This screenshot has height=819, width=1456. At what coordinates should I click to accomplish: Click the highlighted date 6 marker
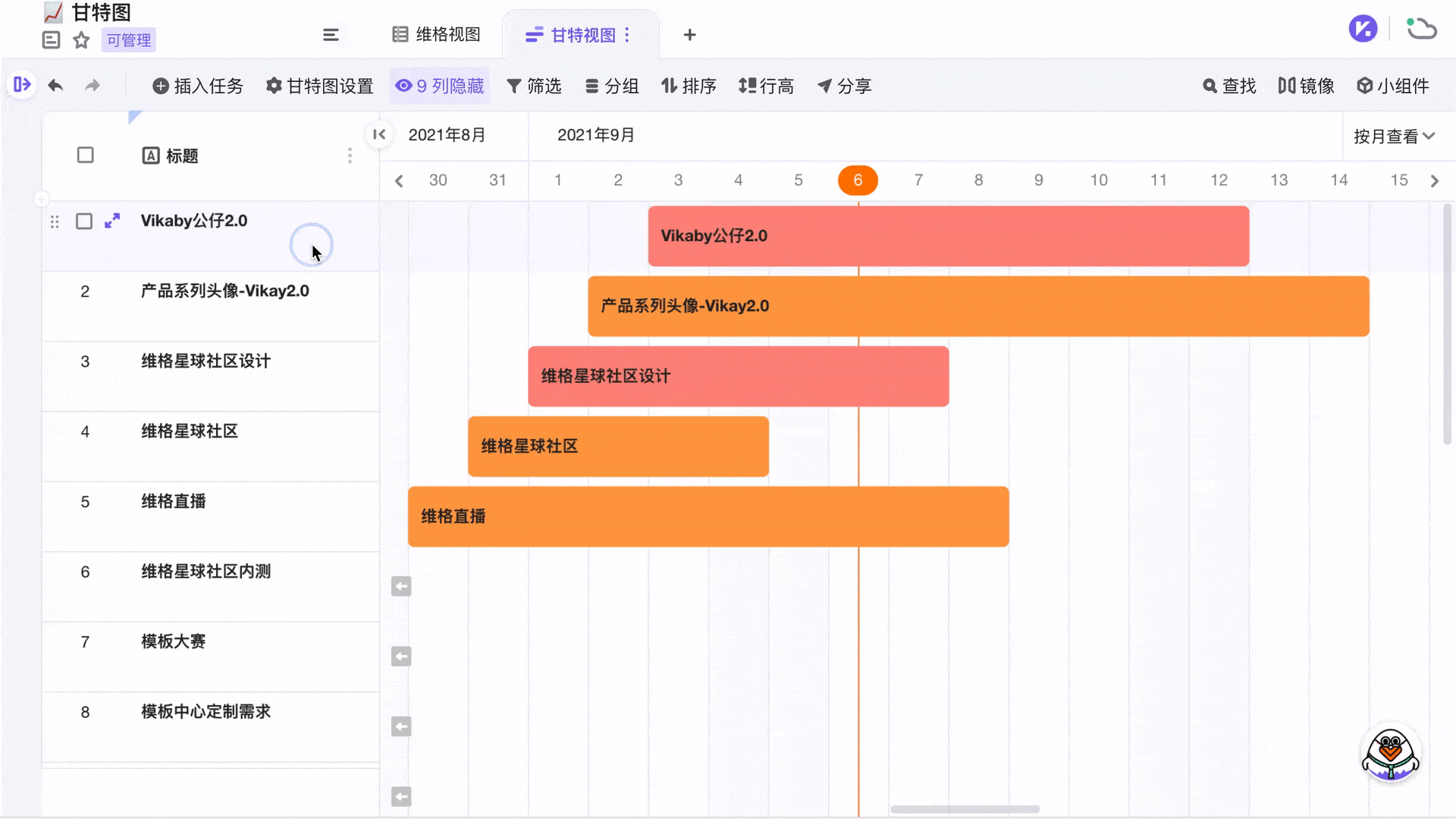tap(858, 180)
